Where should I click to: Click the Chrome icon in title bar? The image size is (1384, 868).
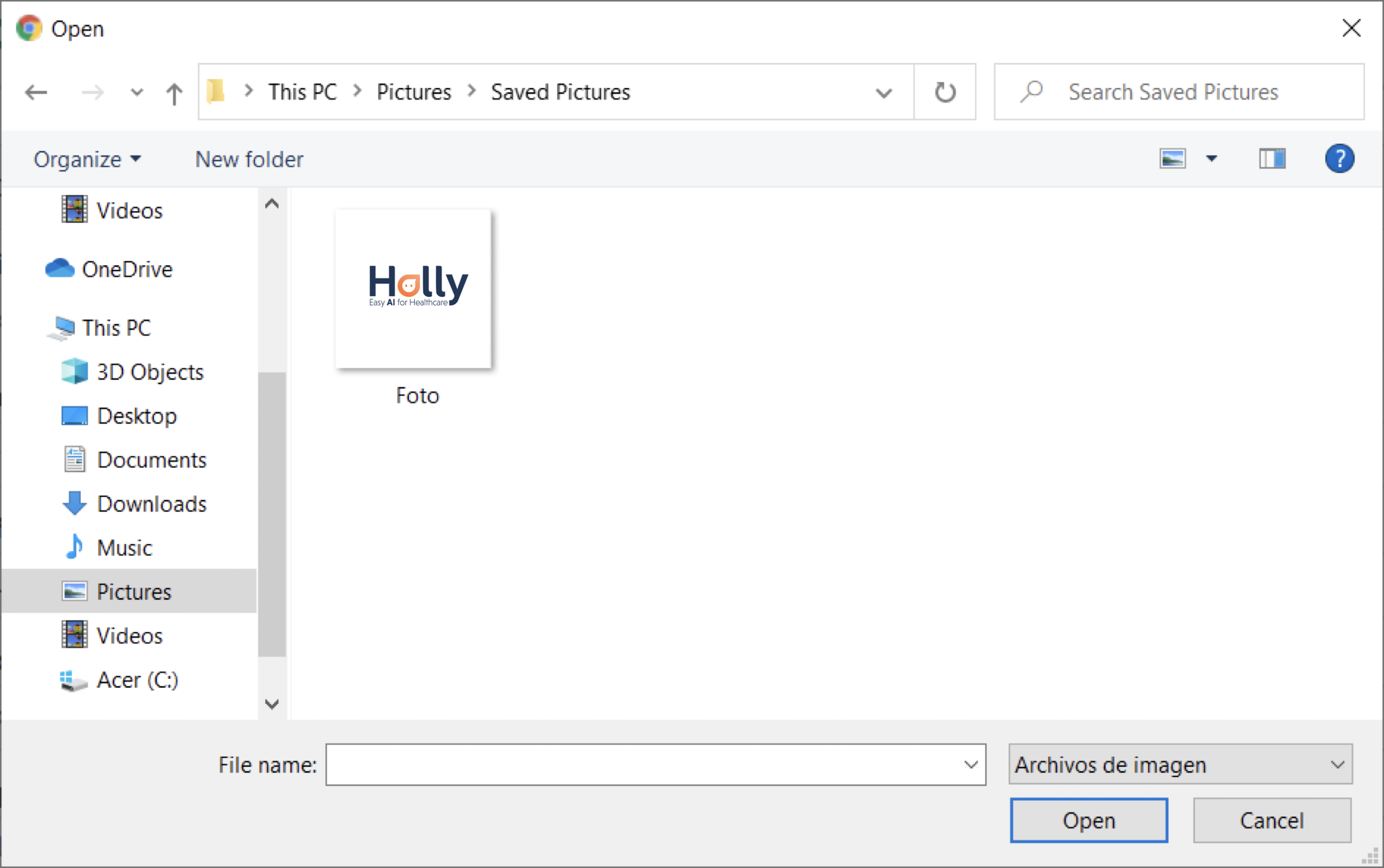click(x=29, y=28)
